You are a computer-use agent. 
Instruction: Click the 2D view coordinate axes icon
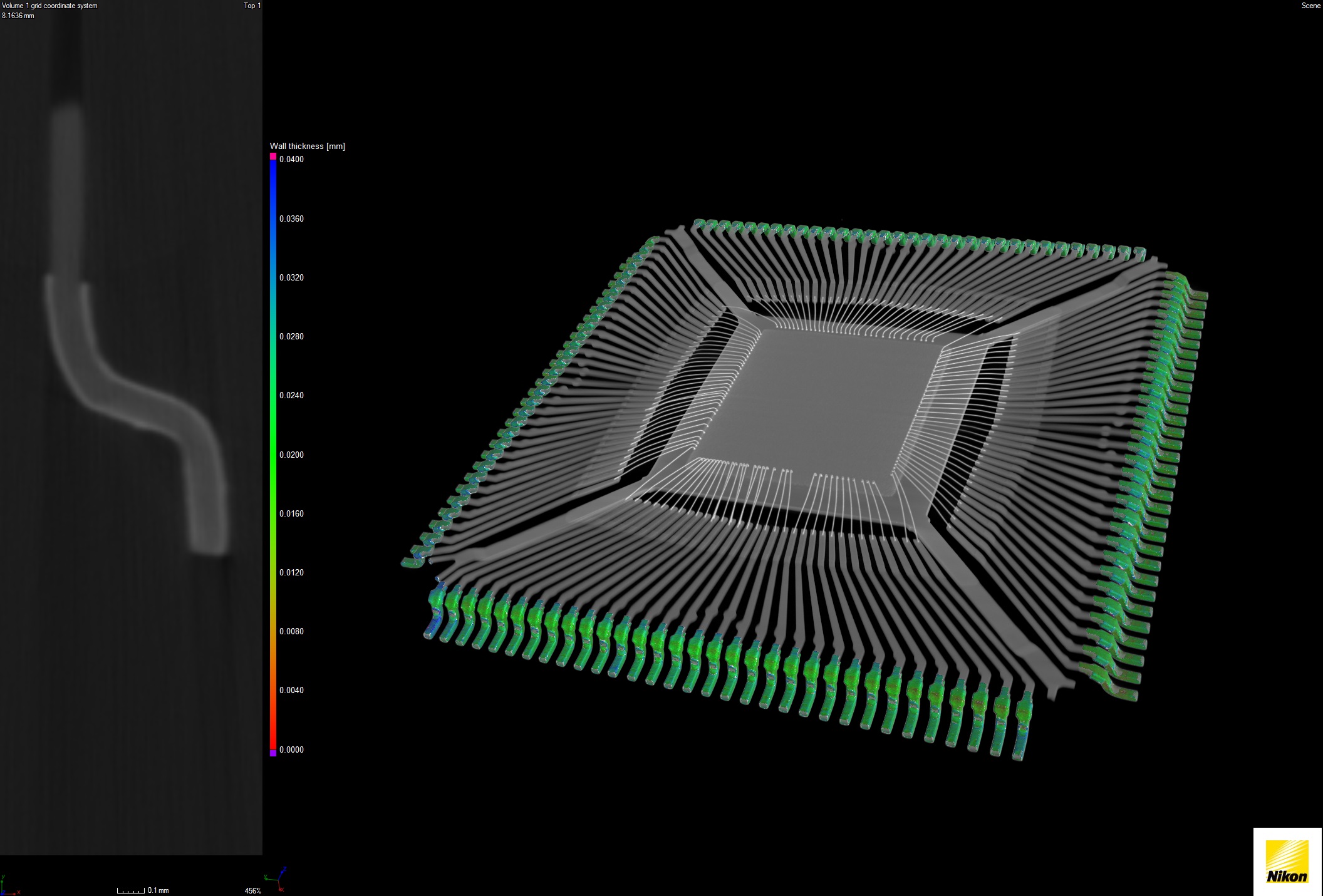[9, 886]
